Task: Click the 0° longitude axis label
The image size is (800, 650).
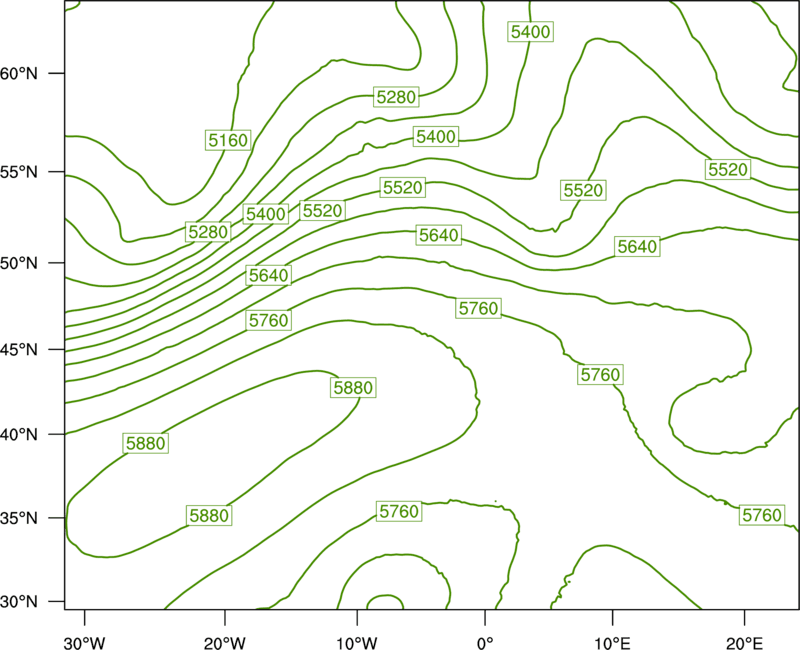Action: tap(485, 643)
